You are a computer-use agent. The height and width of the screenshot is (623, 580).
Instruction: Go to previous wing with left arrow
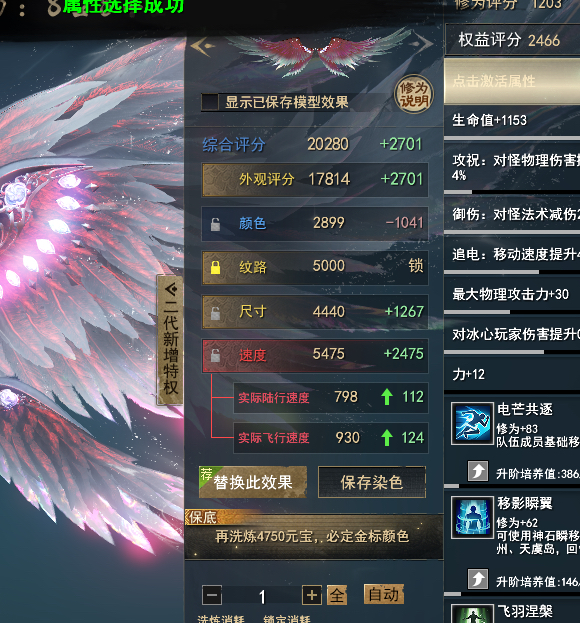pos(202,46)
